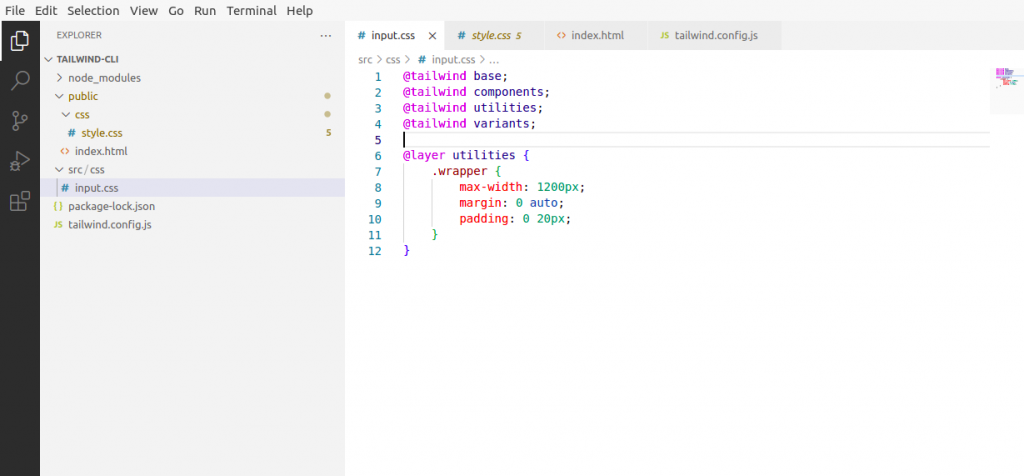Open the Source Control view
This screenshot has height=476, width=1024.
[20, 121]
